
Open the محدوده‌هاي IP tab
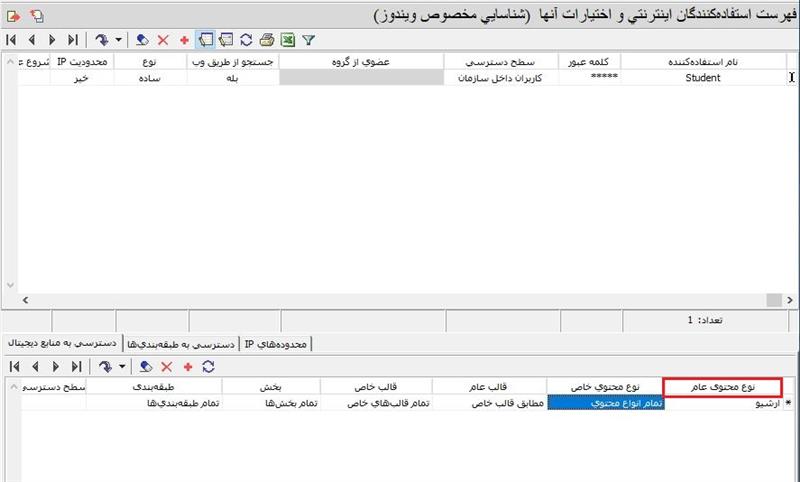(277, 343)
